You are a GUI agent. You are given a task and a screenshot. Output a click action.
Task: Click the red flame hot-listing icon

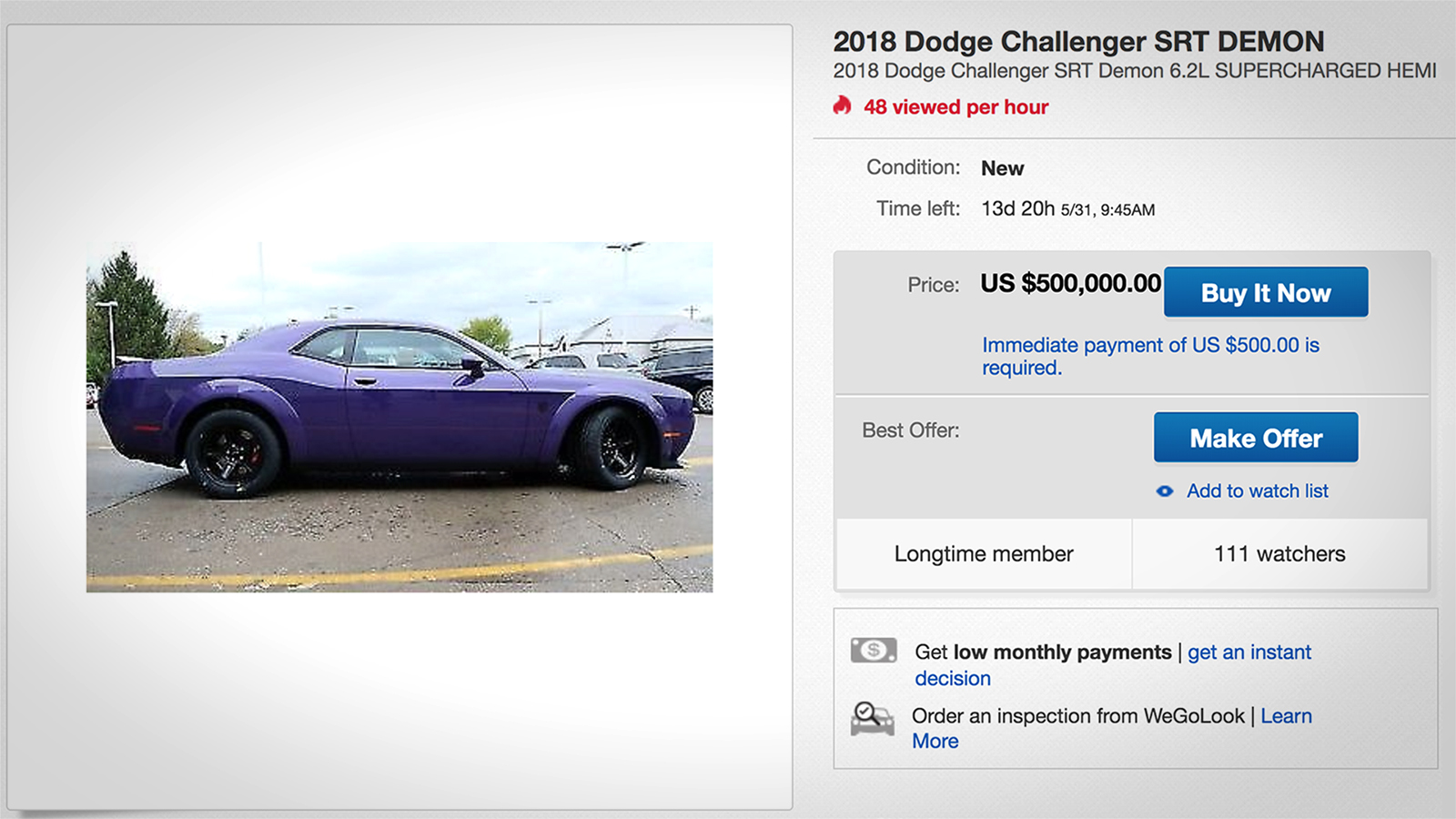843,106
